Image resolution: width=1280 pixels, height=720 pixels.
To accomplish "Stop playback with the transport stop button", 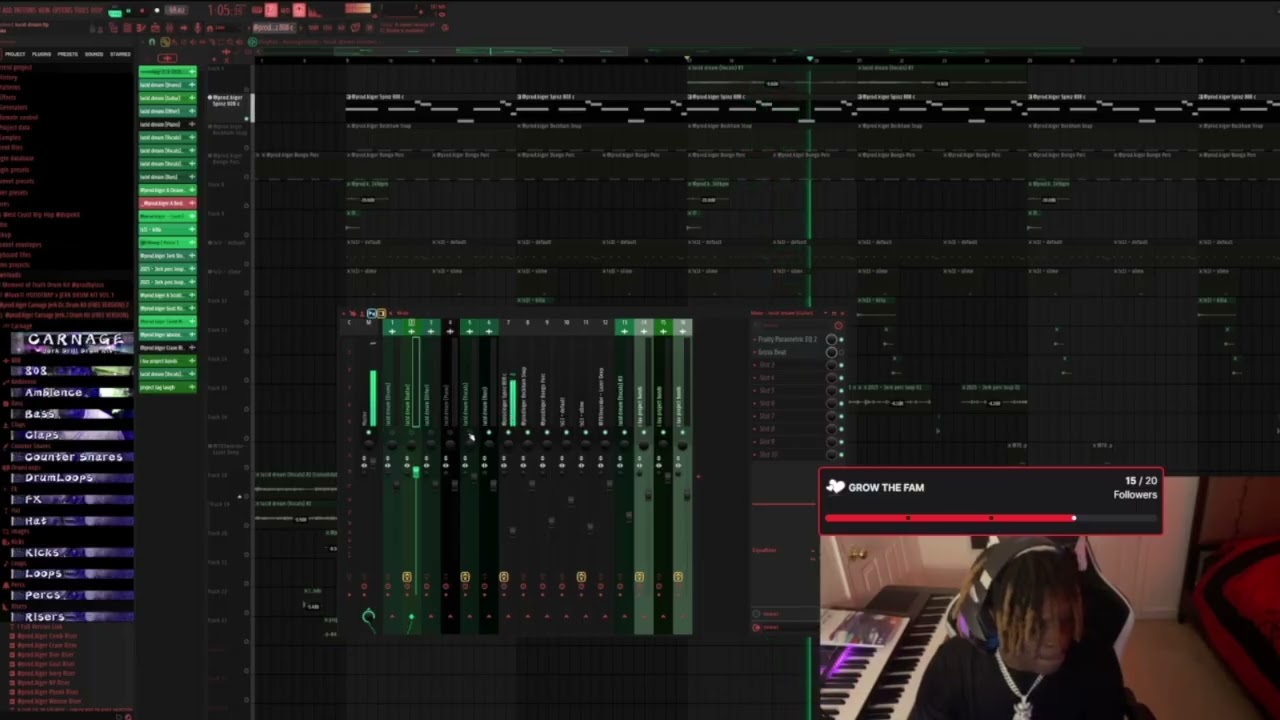I will click(x=143, y=11).
